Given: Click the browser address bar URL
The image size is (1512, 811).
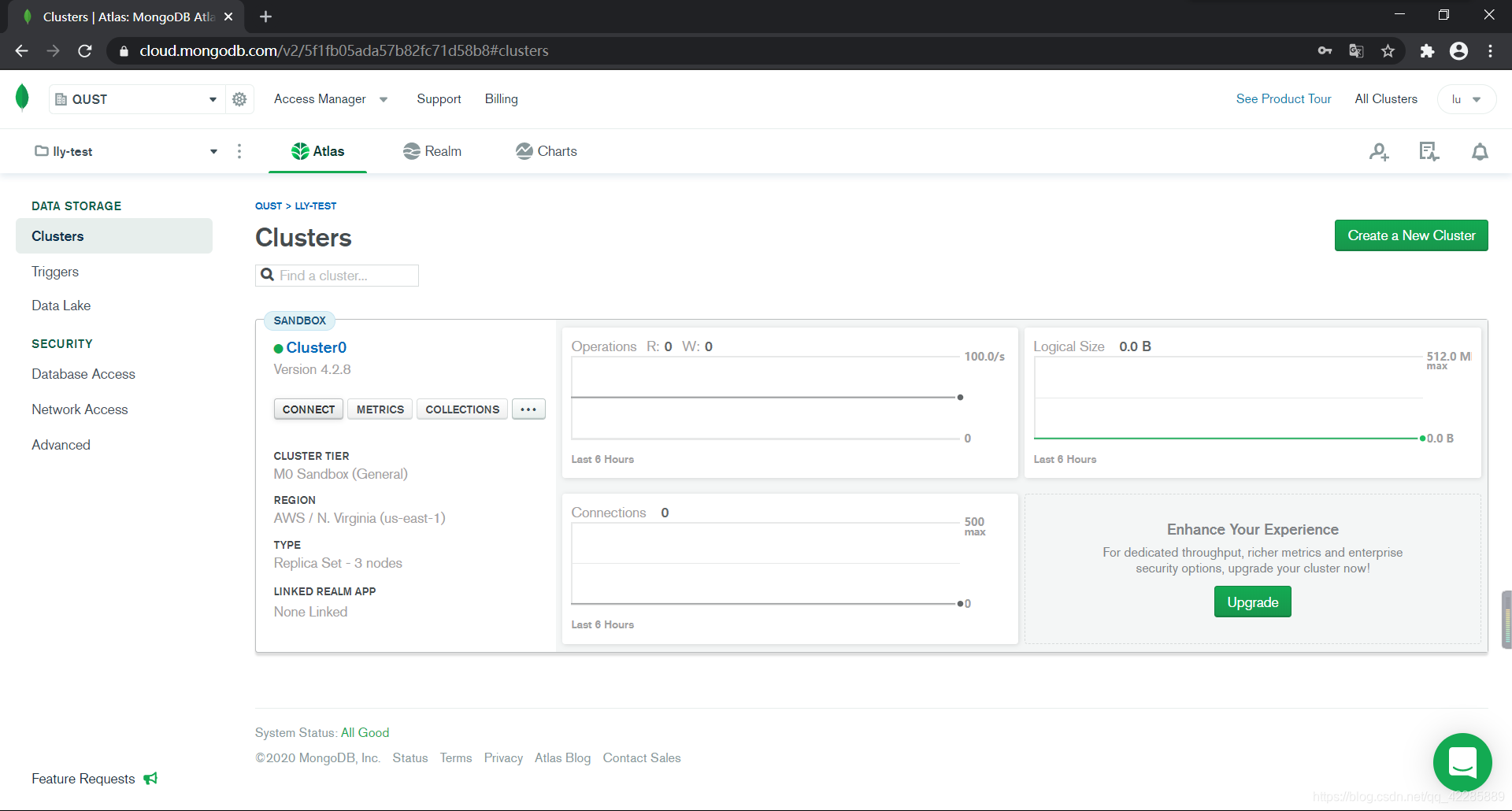Looking at the screenshot, I should point(344,50).
